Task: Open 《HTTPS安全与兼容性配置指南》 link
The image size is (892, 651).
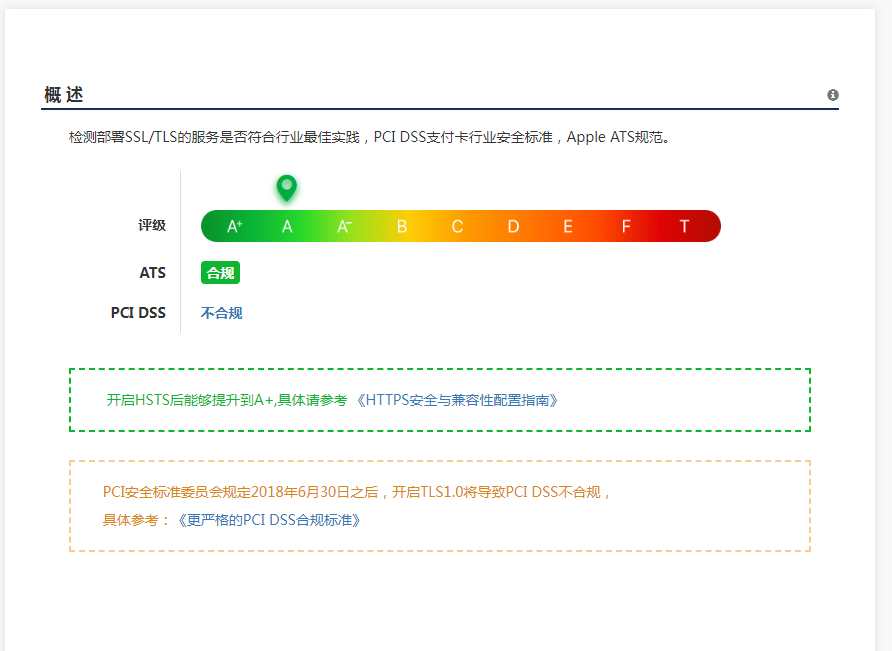Action: [x=457, y=400]
